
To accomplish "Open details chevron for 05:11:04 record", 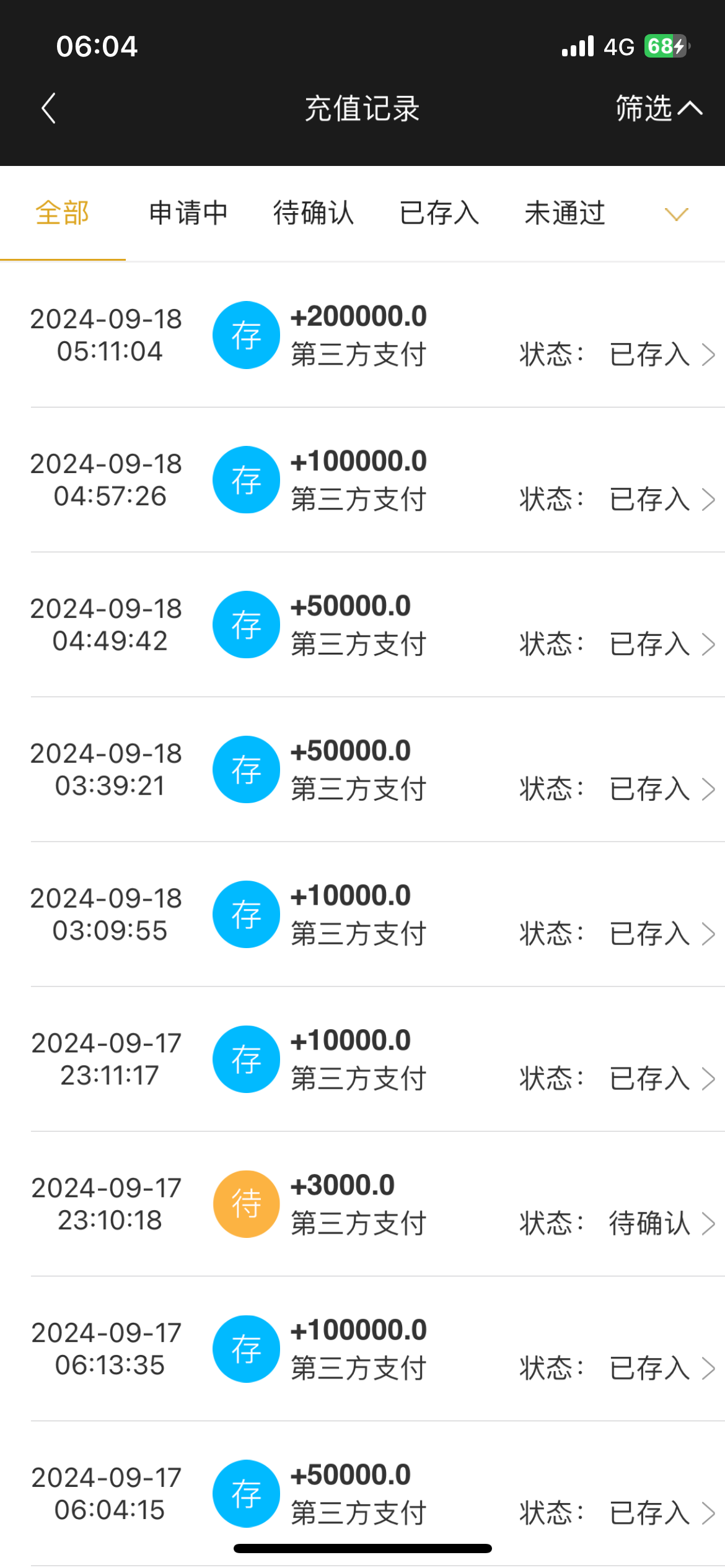I will tap(708, 355).
